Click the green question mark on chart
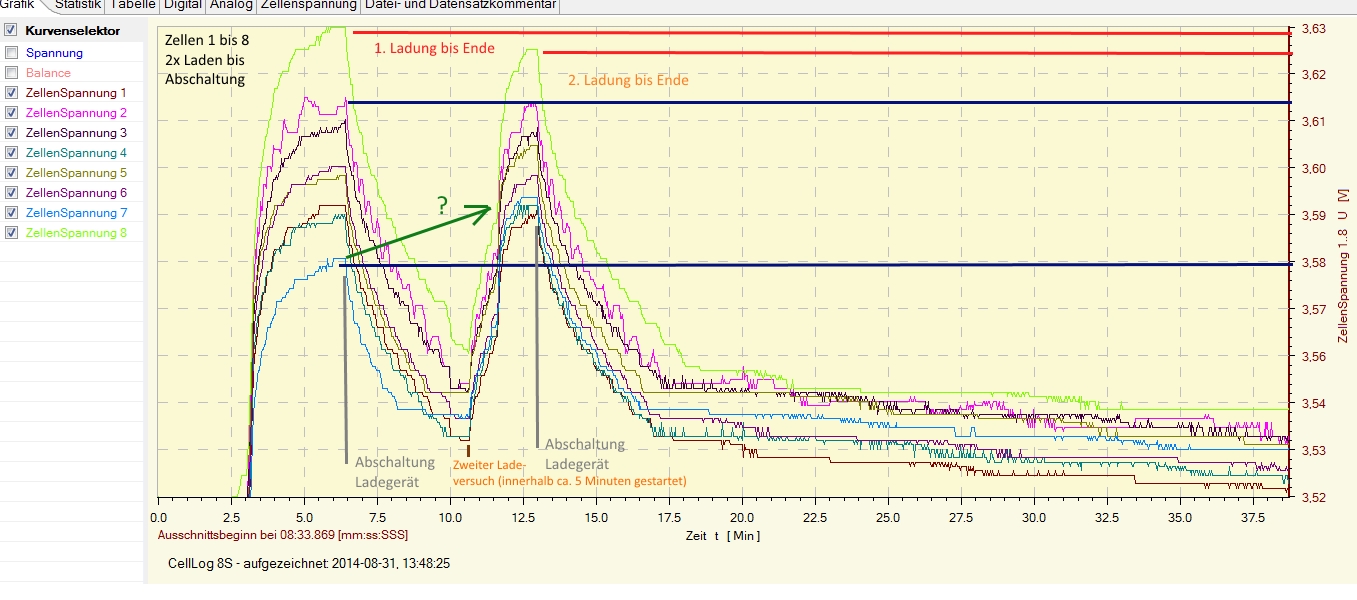The image size is (1357, 600). tap(443, 207)
